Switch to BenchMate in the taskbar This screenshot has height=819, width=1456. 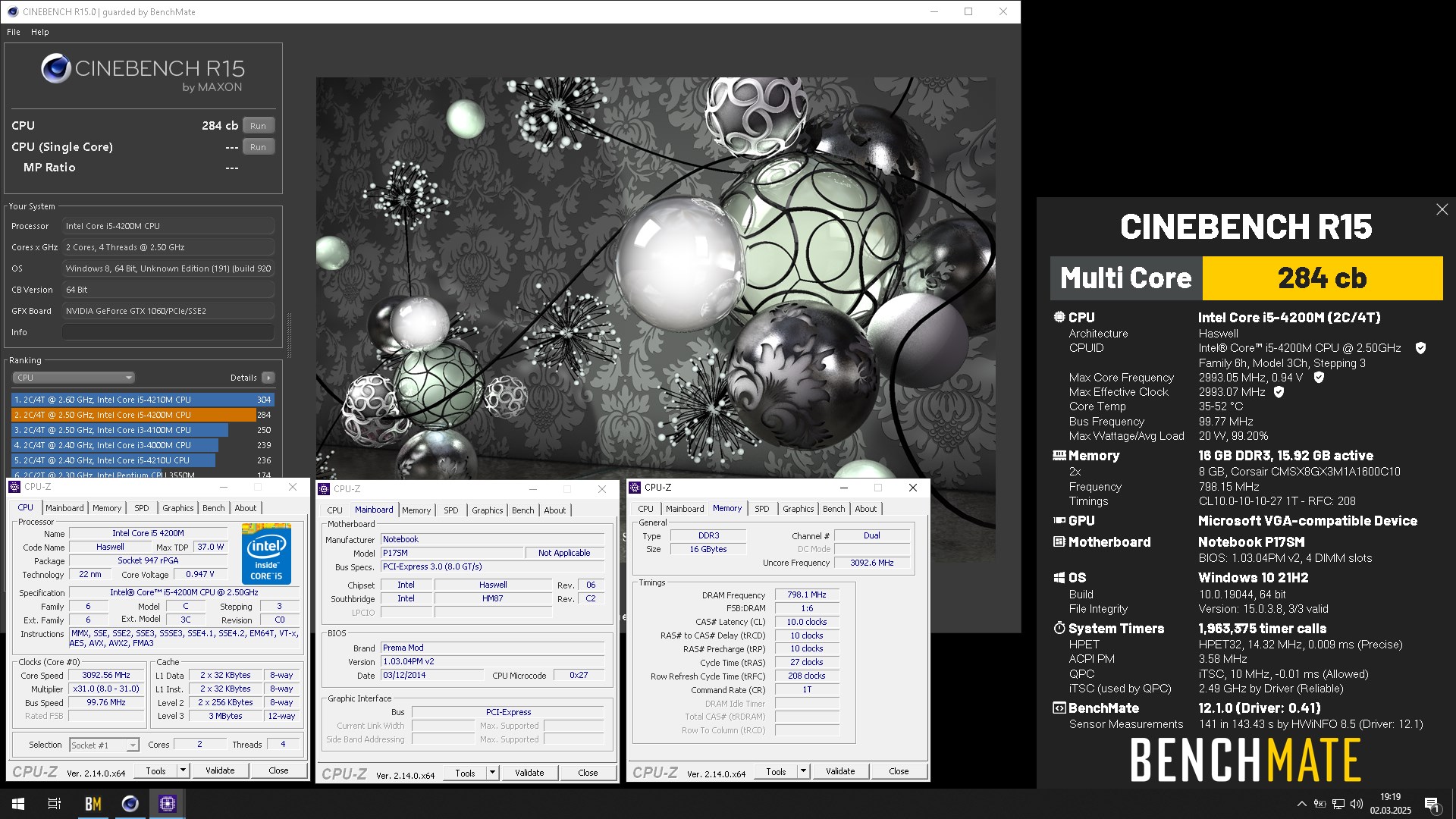[93, 804]
